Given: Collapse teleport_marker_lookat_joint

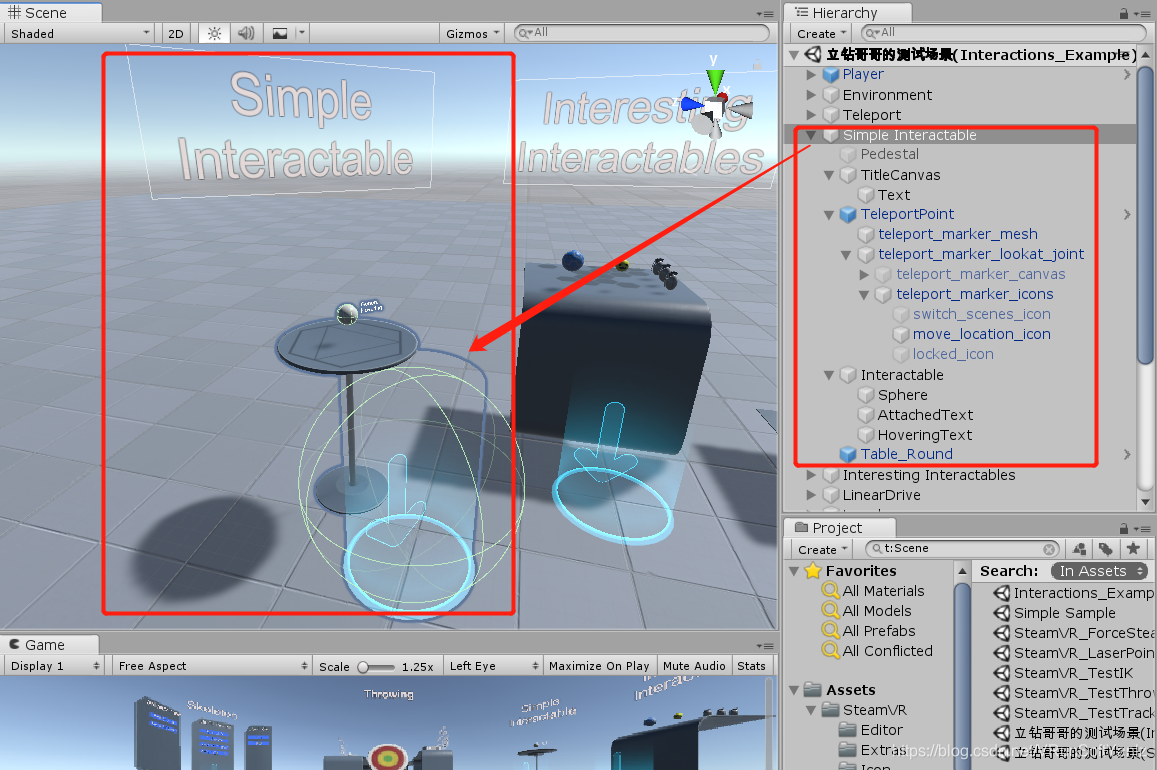Looking at the screenshot, I should [847, 254].
